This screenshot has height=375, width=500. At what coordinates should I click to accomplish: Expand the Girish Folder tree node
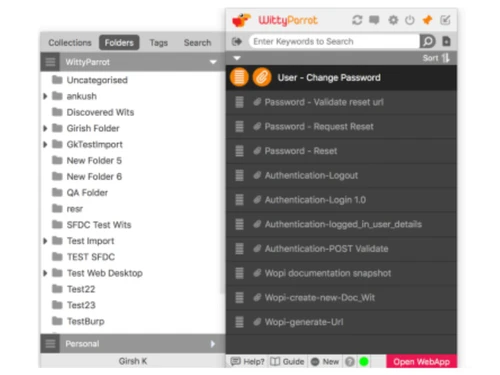coord(45,128)
